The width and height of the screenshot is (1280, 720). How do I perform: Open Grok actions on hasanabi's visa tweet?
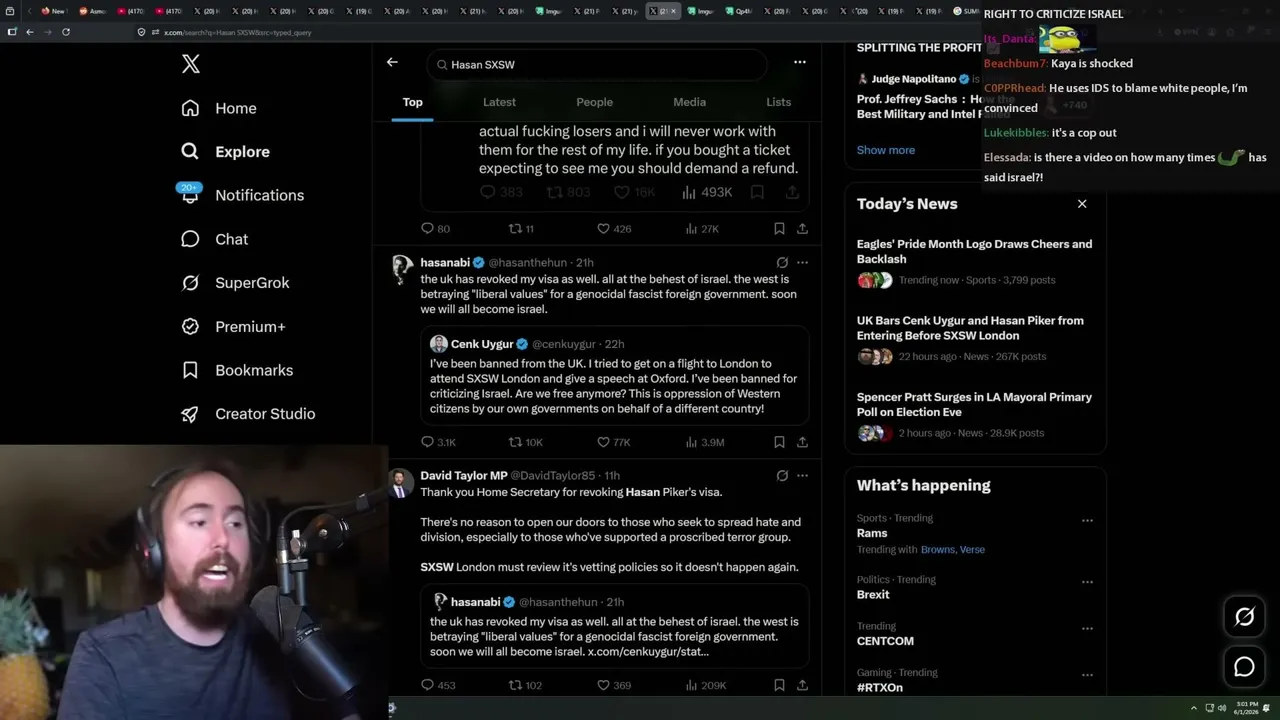[782, 263]
